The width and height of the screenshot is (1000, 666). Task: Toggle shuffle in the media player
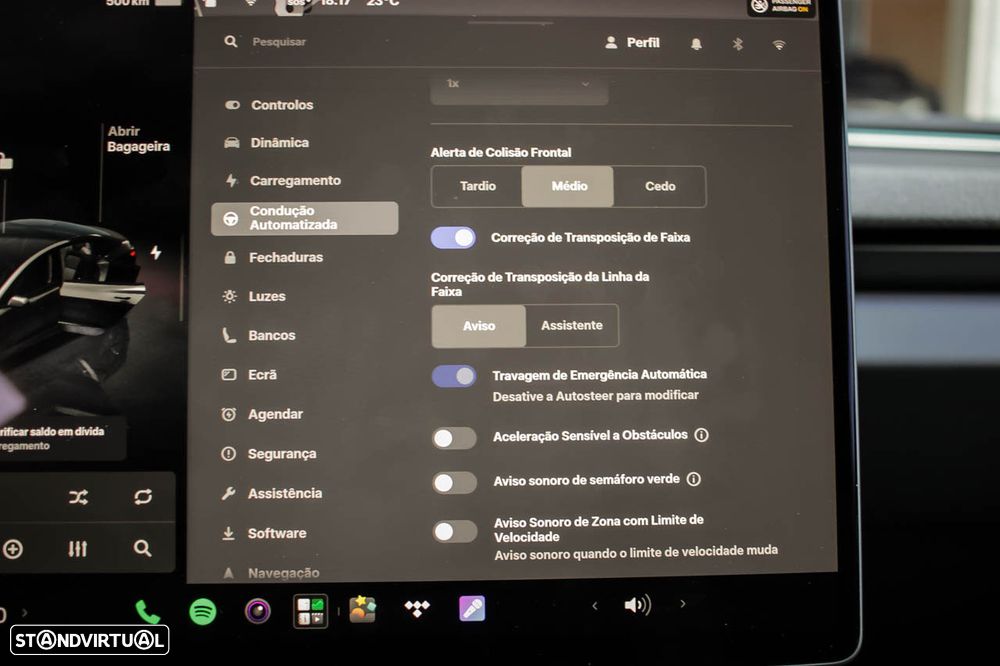click(78, 497)
